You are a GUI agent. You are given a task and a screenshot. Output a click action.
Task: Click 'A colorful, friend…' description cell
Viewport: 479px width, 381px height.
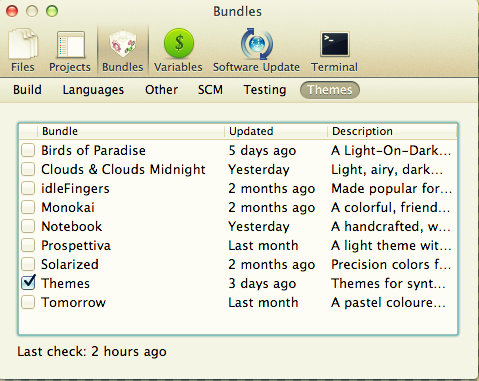[391, 207]
